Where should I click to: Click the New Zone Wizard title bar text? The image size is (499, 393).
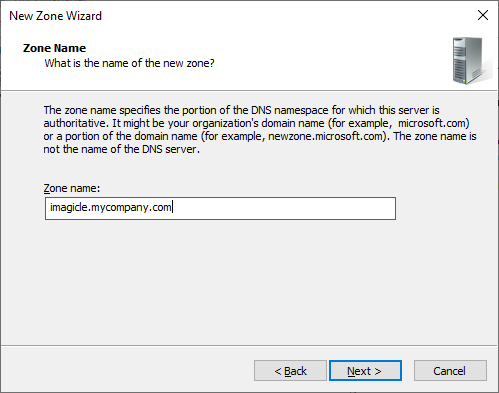point(55,16)
